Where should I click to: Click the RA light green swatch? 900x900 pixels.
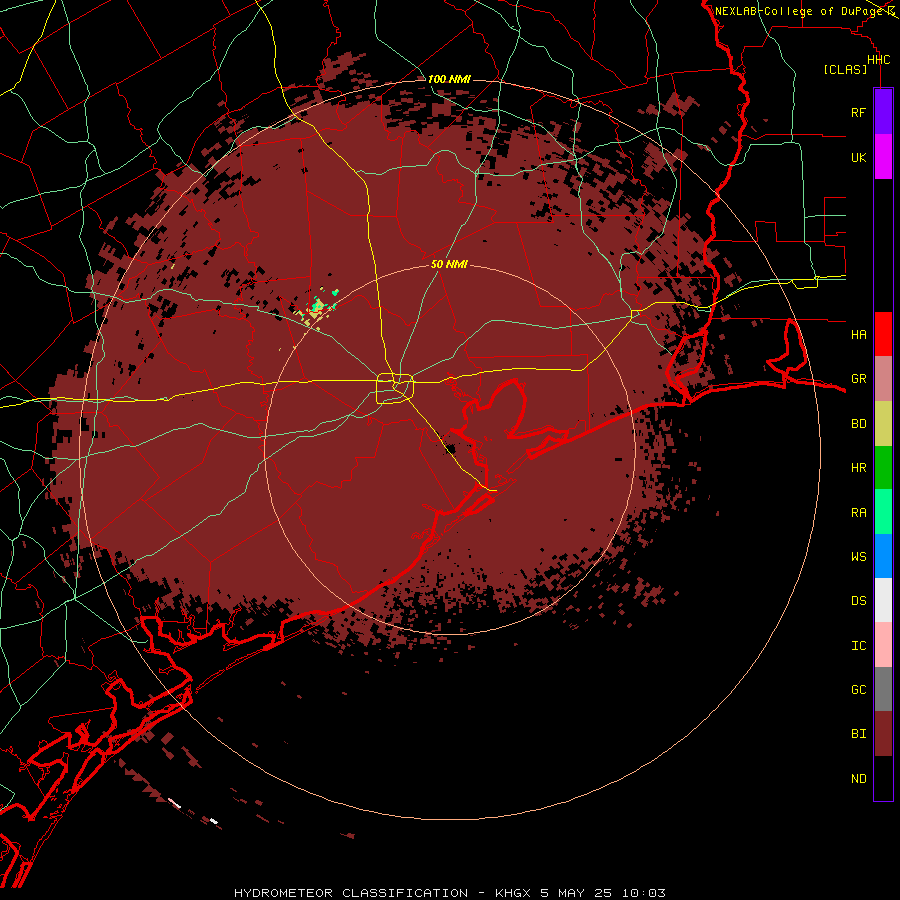tap(883, 512)
